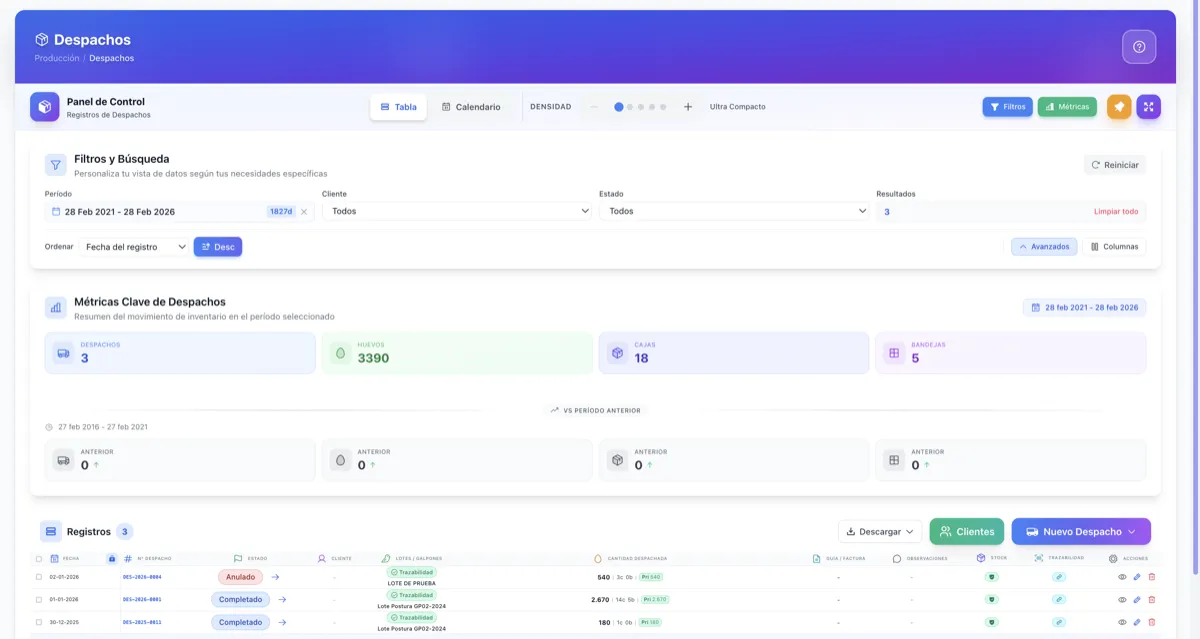The height and width of the screenshot is (639, 1200).
Task: Increase density with the plus icon
Action: [688, 107]
